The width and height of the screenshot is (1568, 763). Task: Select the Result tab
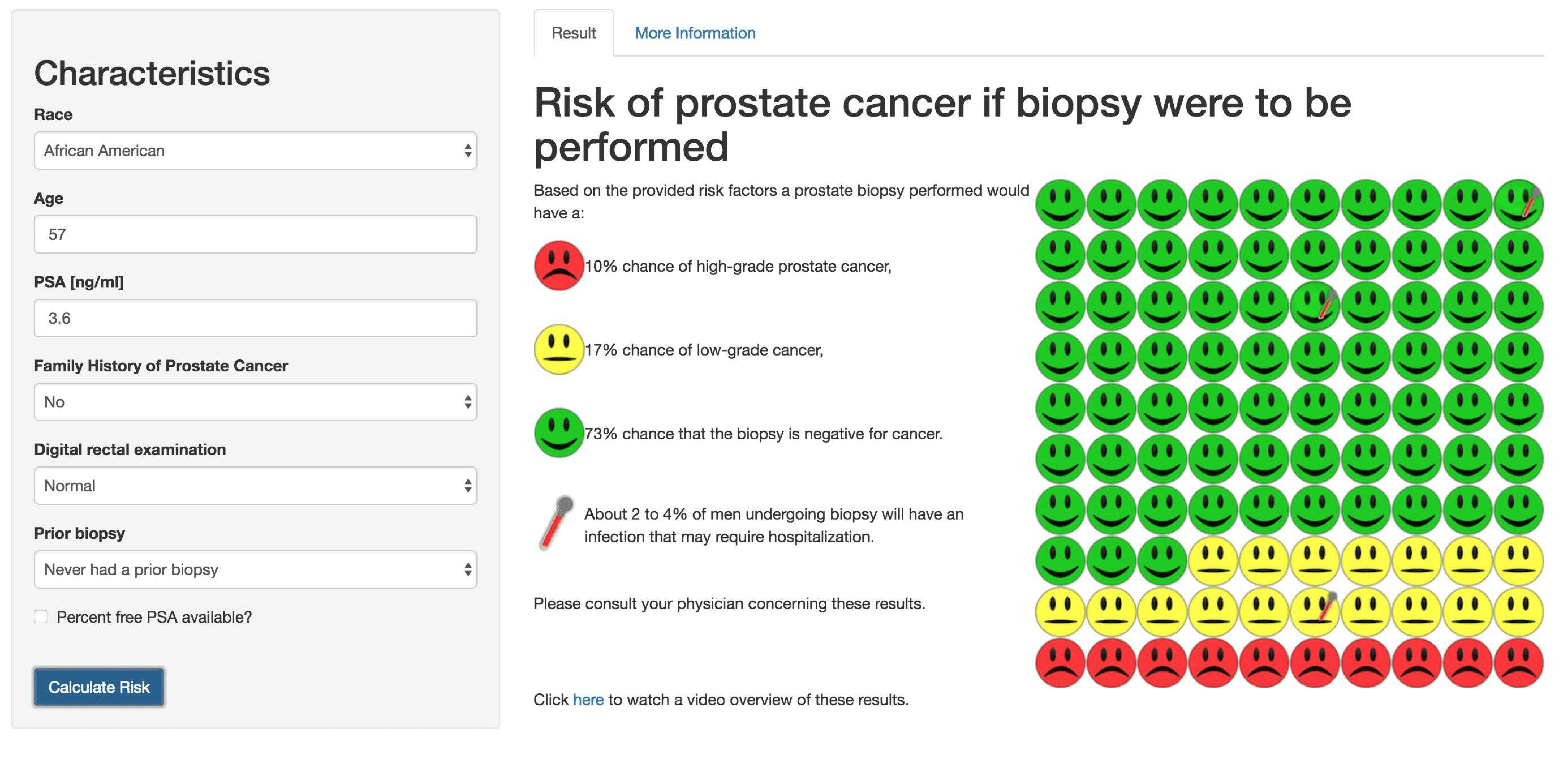[573, 33]
